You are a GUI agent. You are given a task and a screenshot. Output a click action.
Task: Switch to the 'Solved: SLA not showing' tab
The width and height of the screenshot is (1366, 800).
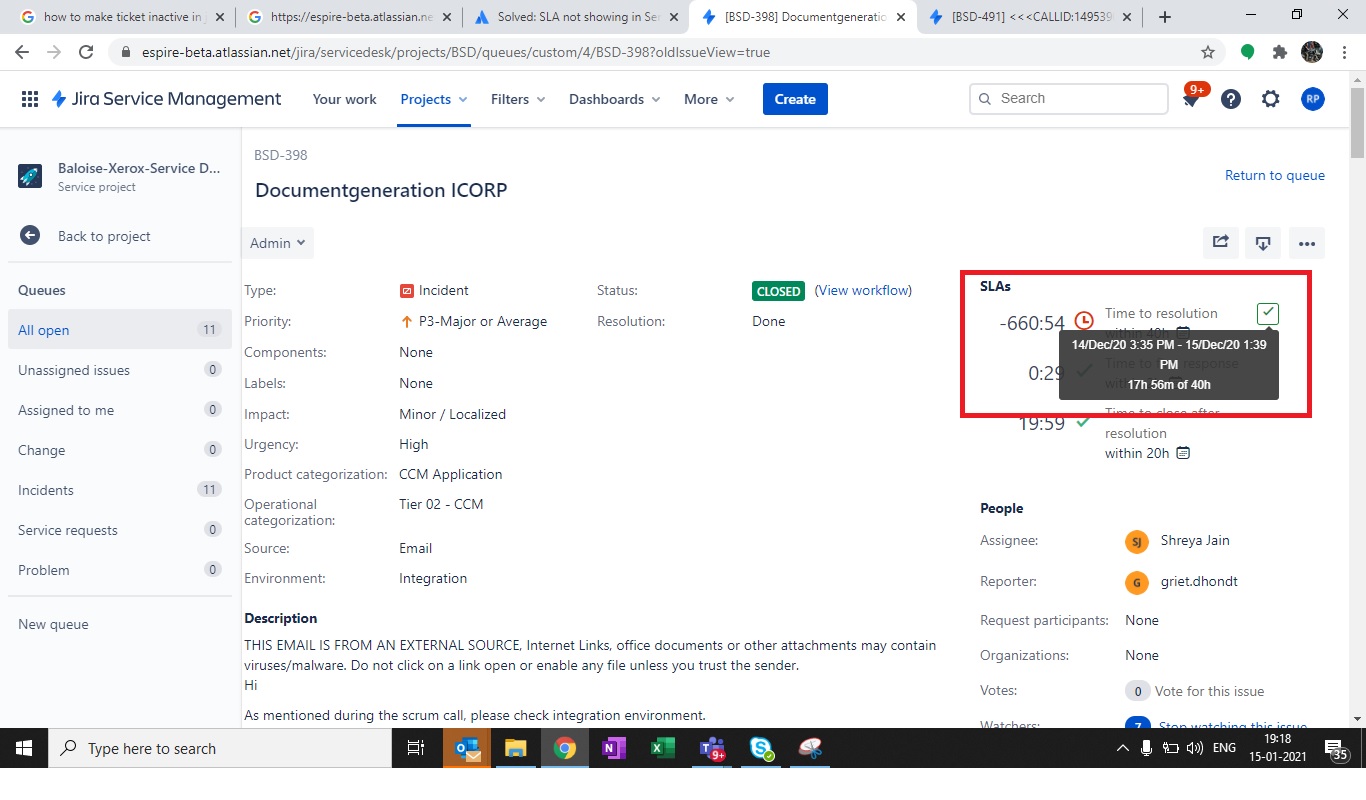tap(577, 17)
